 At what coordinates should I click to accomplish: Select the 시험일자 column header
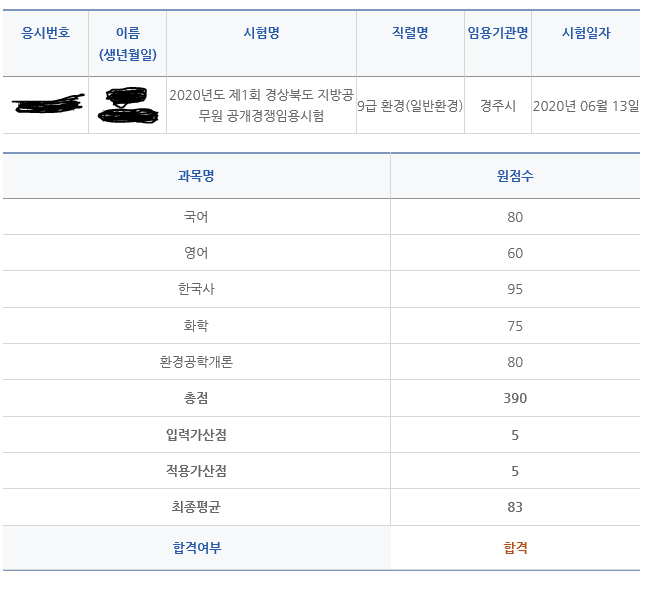[x=586, y=33]
